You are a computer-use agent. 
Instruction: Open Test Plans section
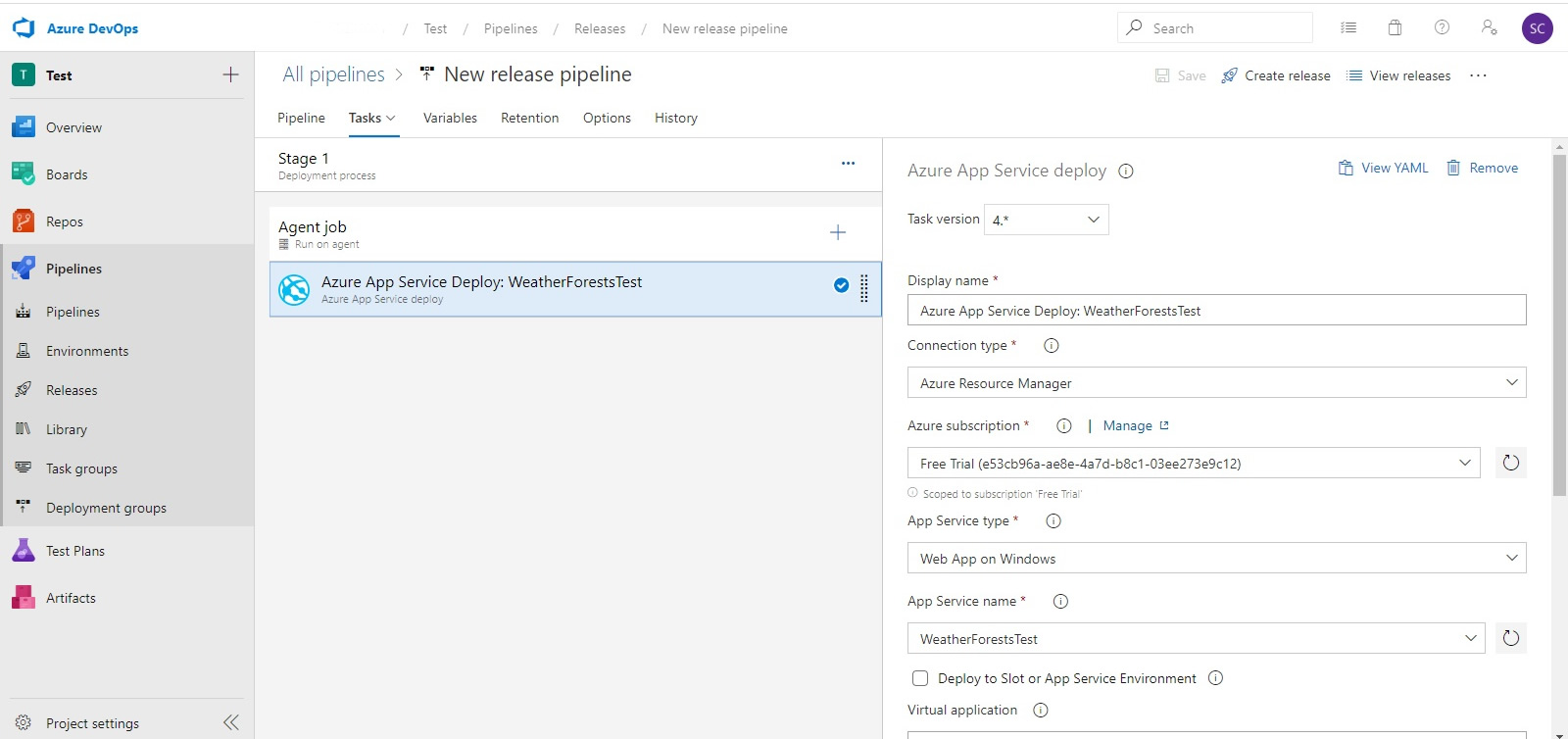pyautogui.click(x=75, y=551)
